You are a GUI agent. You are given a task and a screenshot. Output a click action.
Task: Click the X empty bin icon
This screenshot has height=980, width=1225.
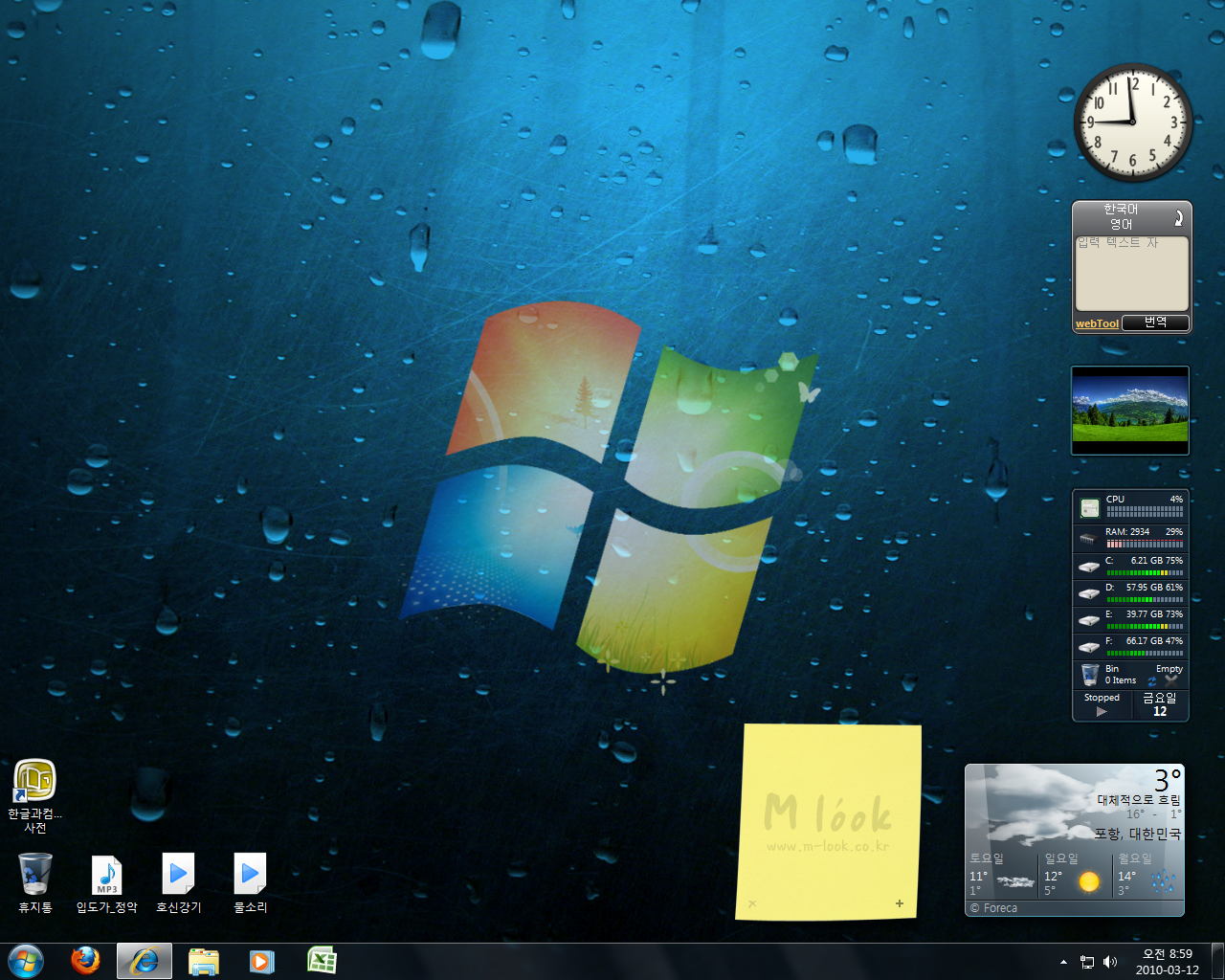[x=1171, y=679]
